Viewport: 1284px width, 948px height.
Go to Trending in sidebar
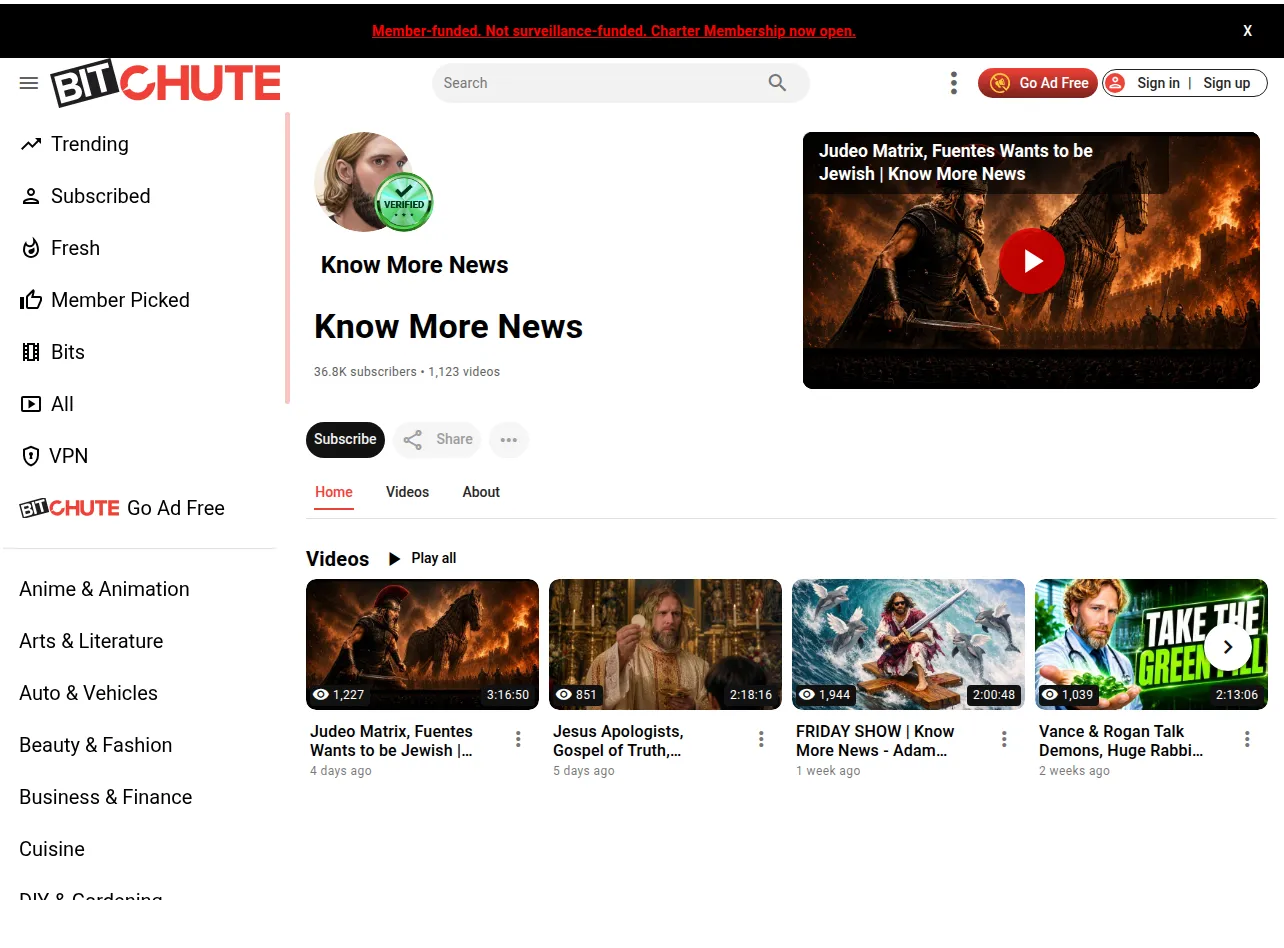click(75, 144)
